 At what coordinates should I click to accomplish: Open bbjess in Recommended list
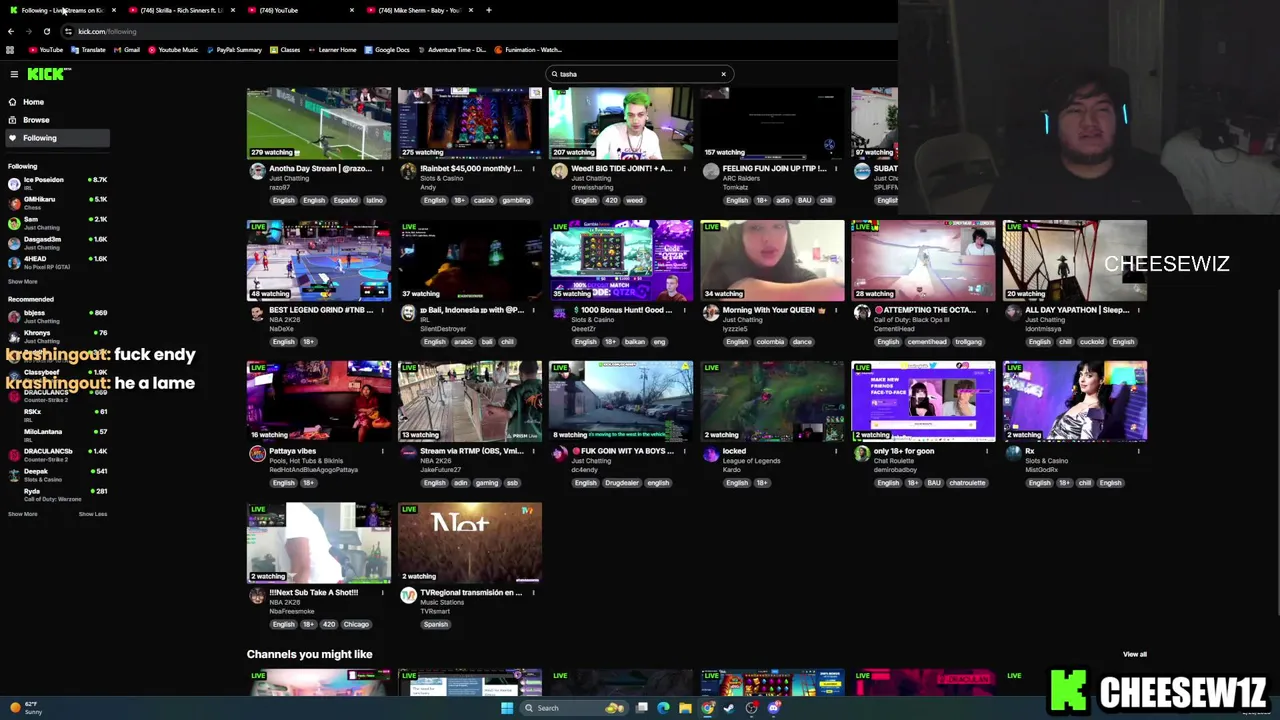coord(56,315)
